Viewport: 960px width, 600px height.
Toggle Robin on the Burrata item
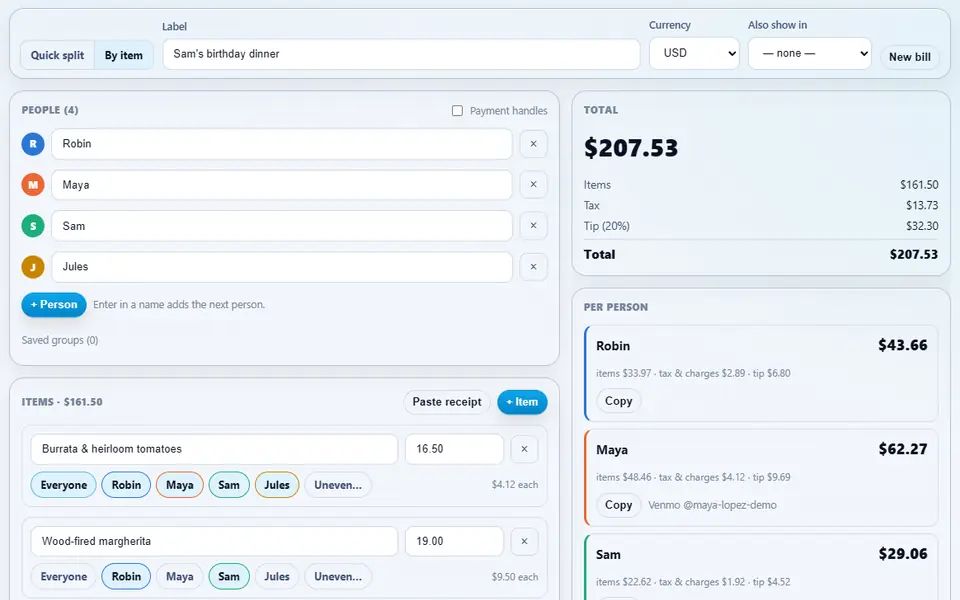(x=126, y=485)
